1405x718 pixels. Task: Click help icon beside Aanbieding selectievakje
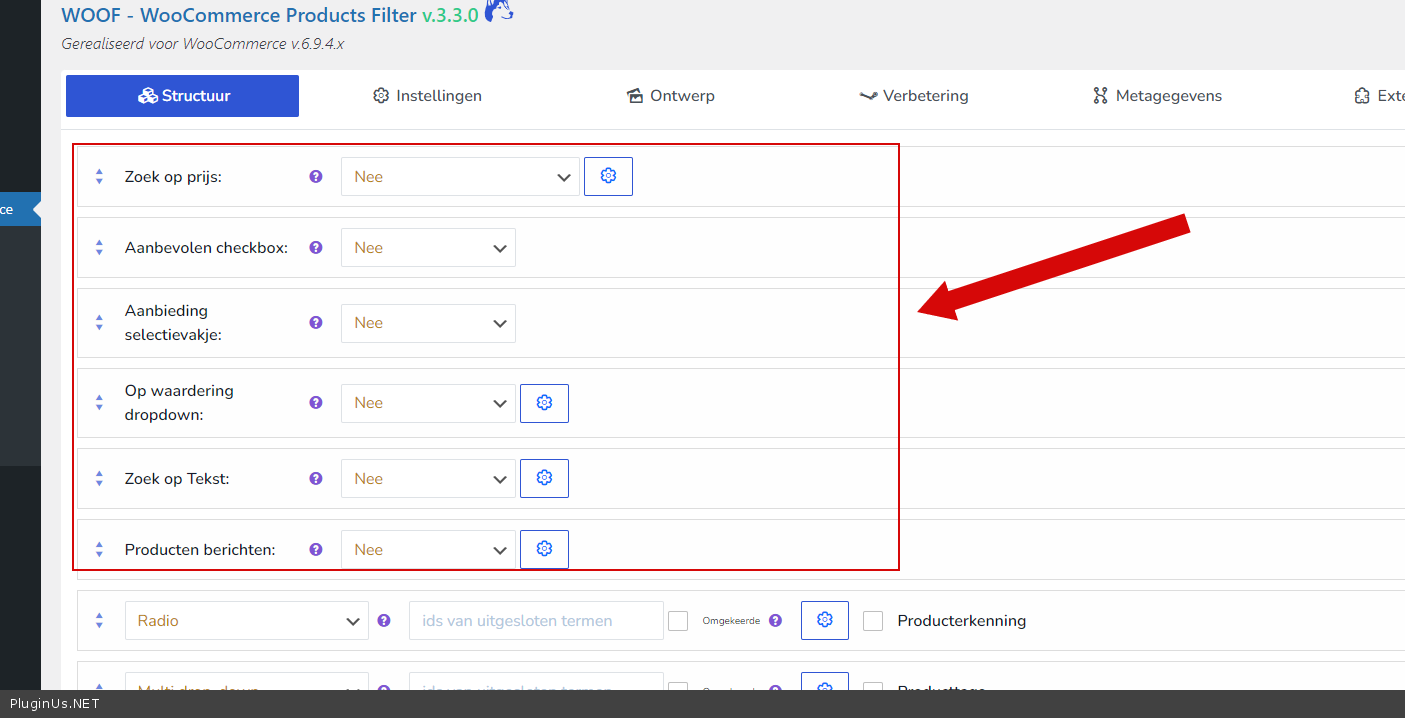(316, 322)
